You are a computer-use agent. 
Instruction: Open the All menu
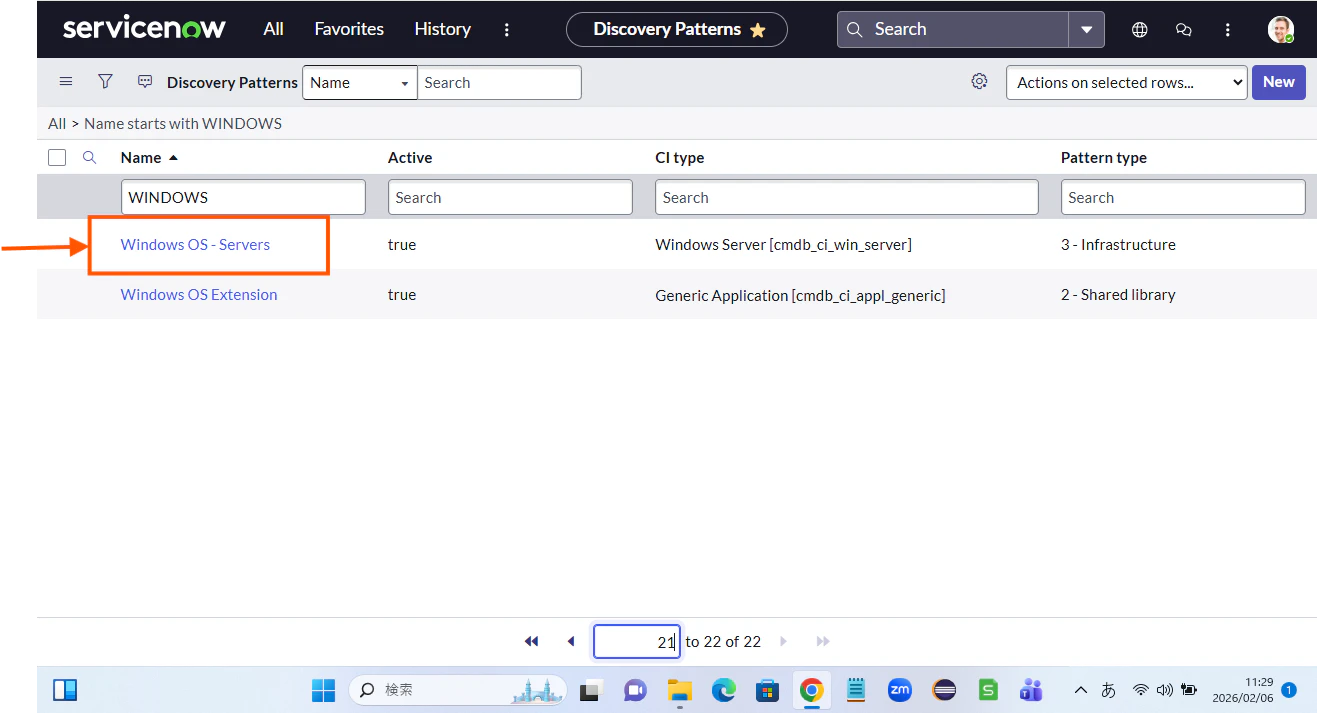point(273,29)
